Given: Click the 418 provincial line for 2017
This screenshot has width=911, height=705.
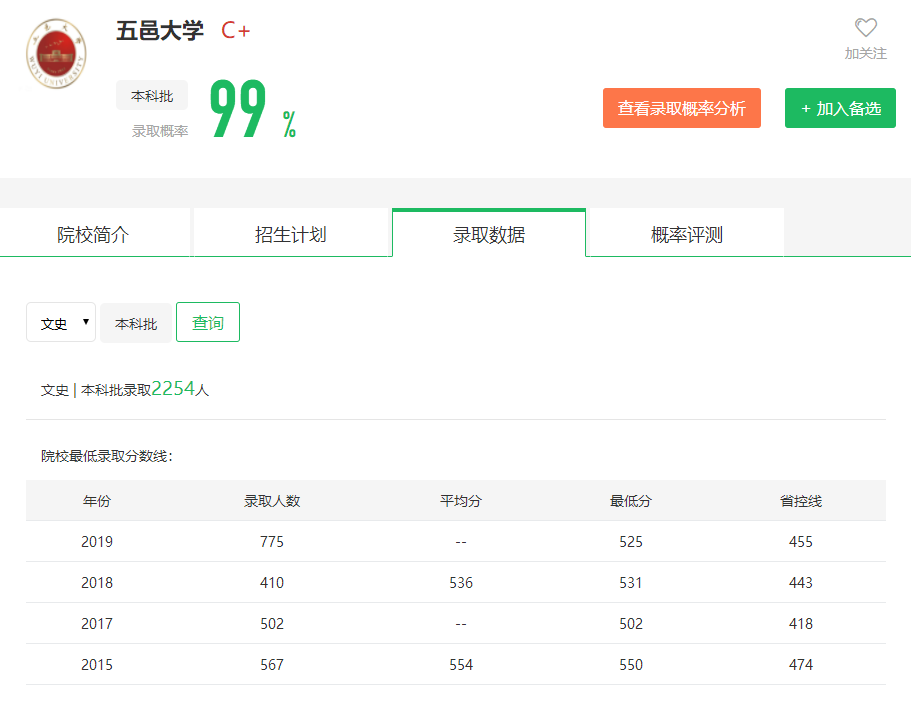Looking at the screenshot, I should point(801,624).
